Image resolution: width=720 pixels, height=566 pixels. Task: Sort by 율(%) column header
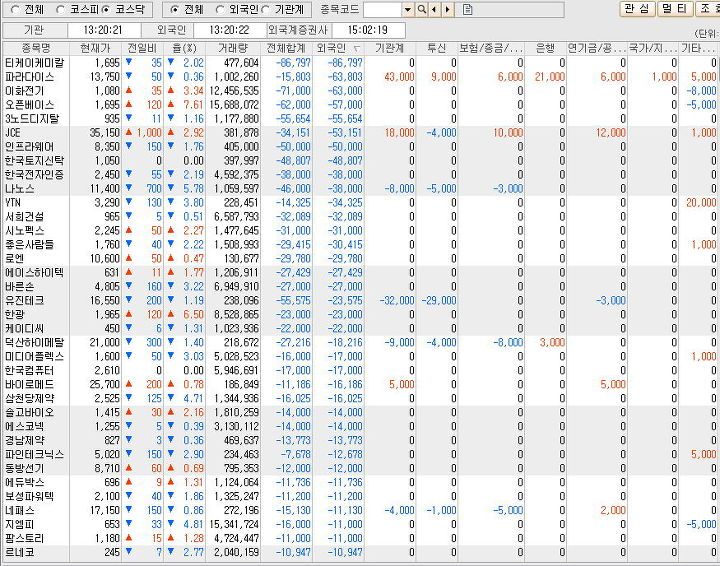pos(185,48)
